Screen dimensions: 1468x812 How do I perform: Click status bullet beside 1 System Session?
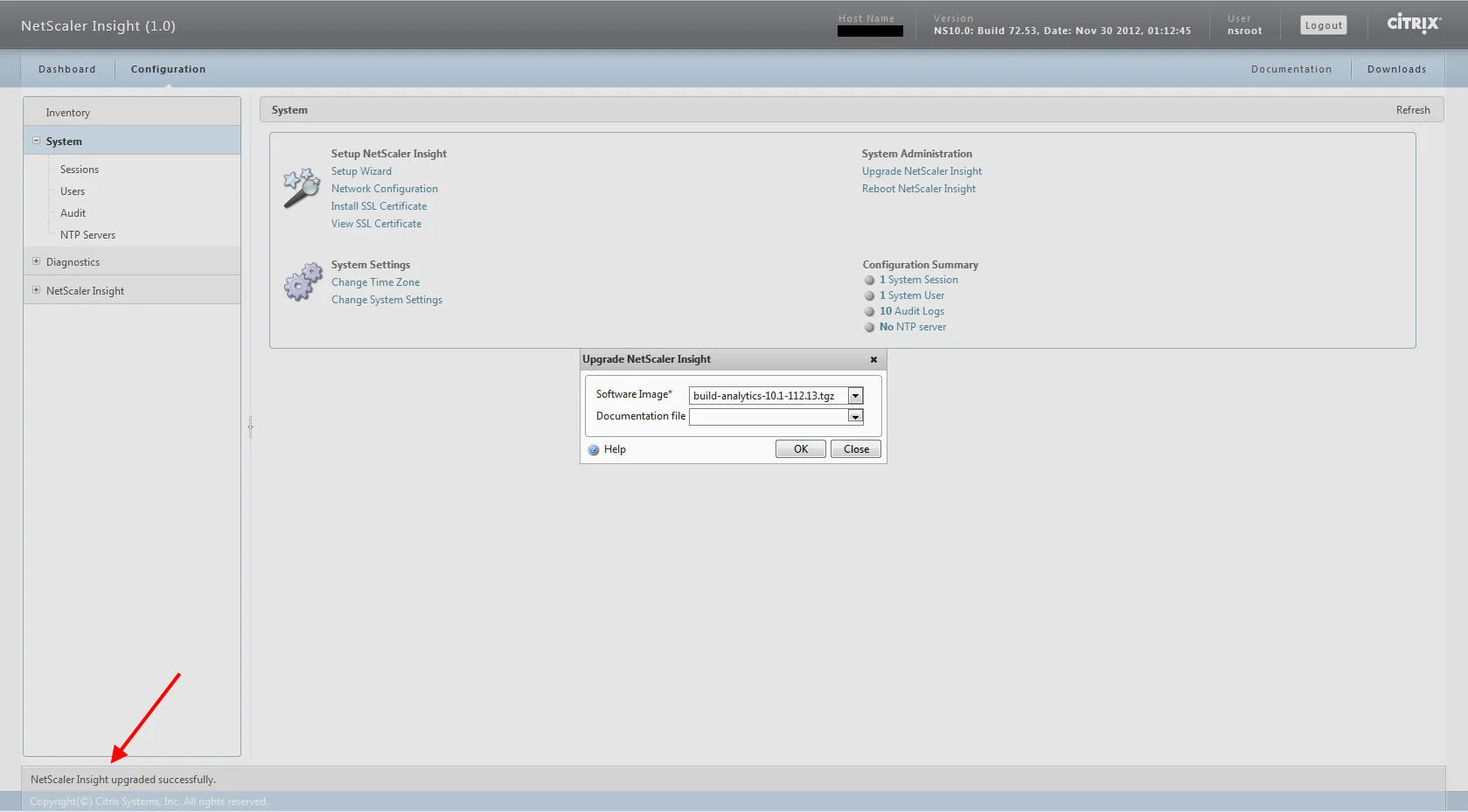pos(869,281)
